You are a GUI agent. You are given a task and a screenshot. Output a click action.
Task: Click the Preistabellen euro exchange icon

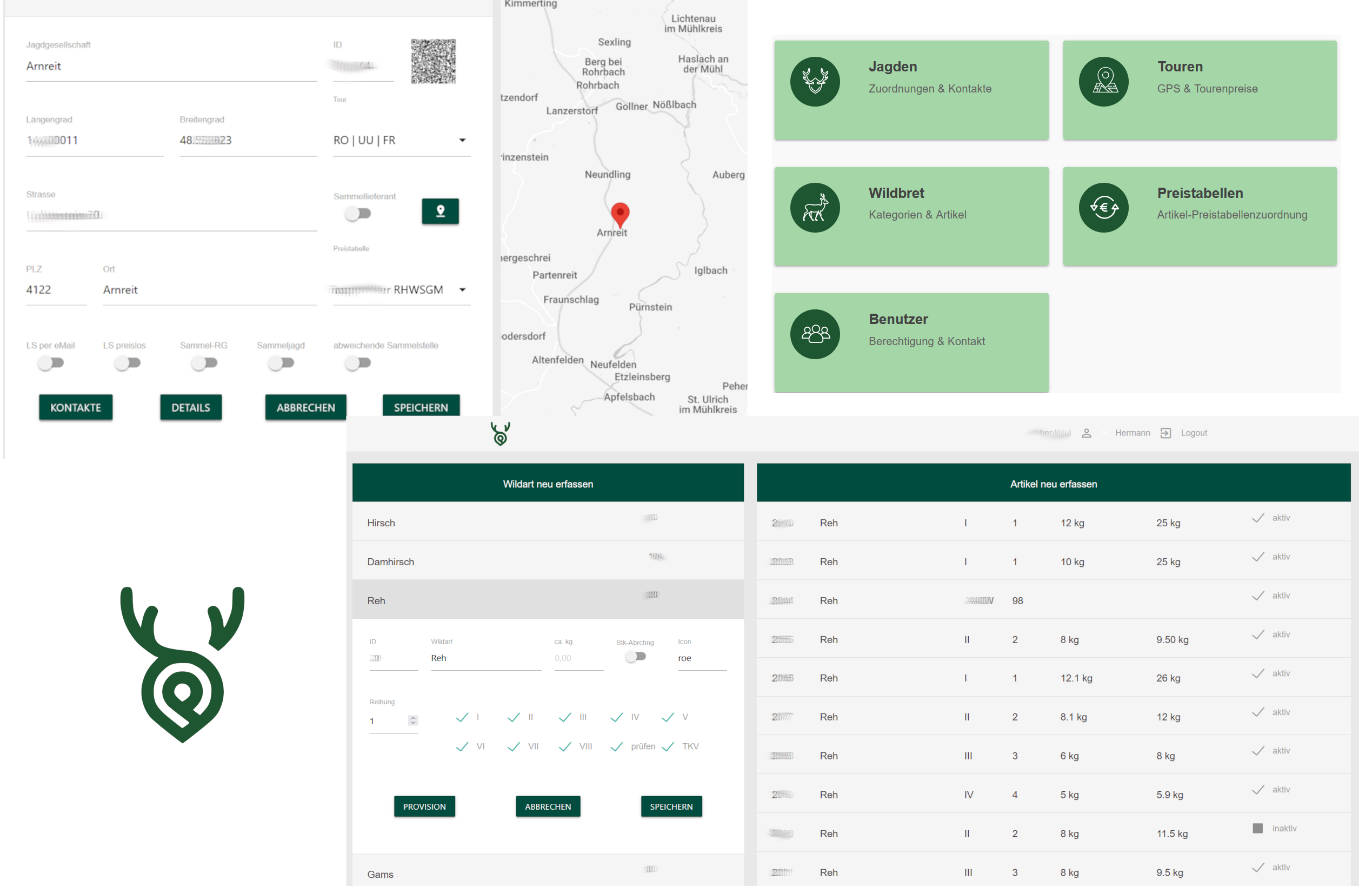pyautogui.click(x=1103, y=208)
